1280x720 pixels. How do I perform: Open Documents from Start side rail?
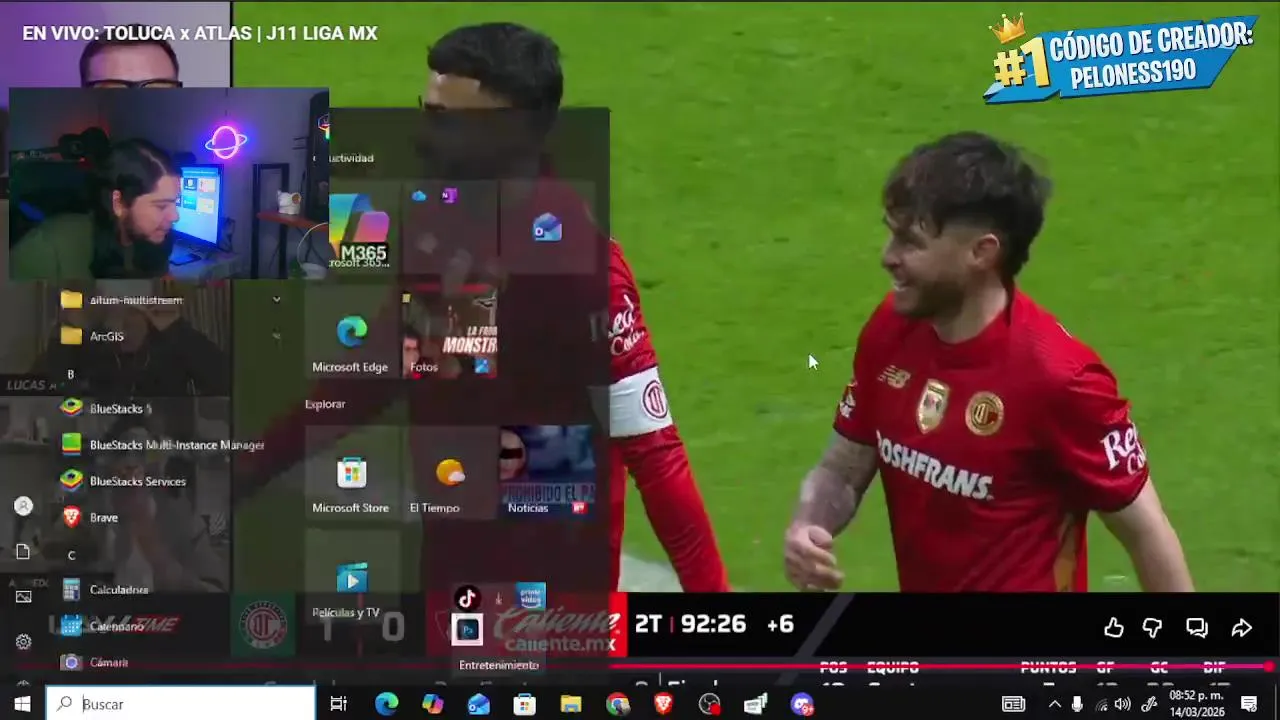coord(23,551)
